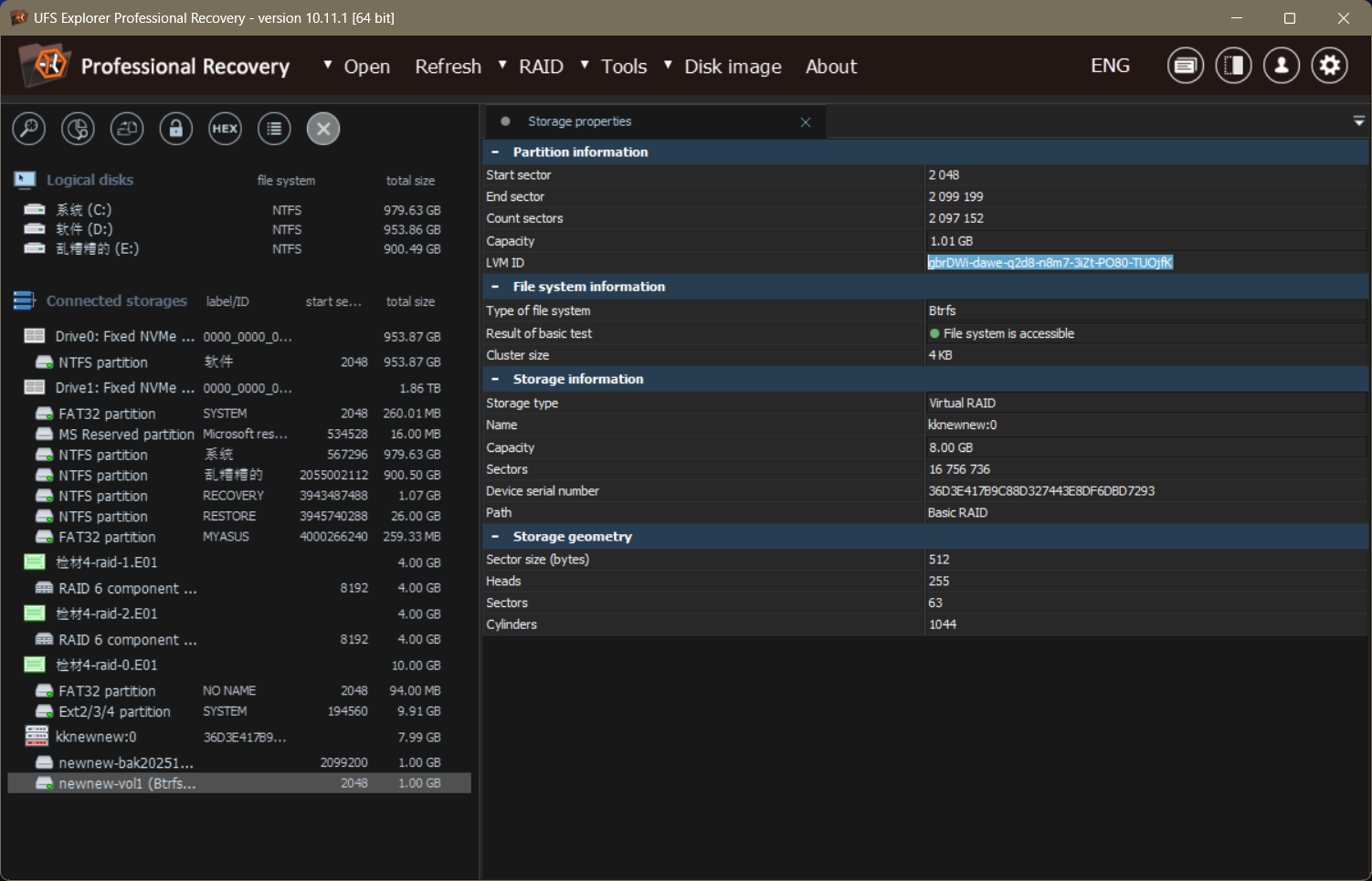The image size is (1372, 881).
Task: Click the label/ID column header
Action: [227, 301]
